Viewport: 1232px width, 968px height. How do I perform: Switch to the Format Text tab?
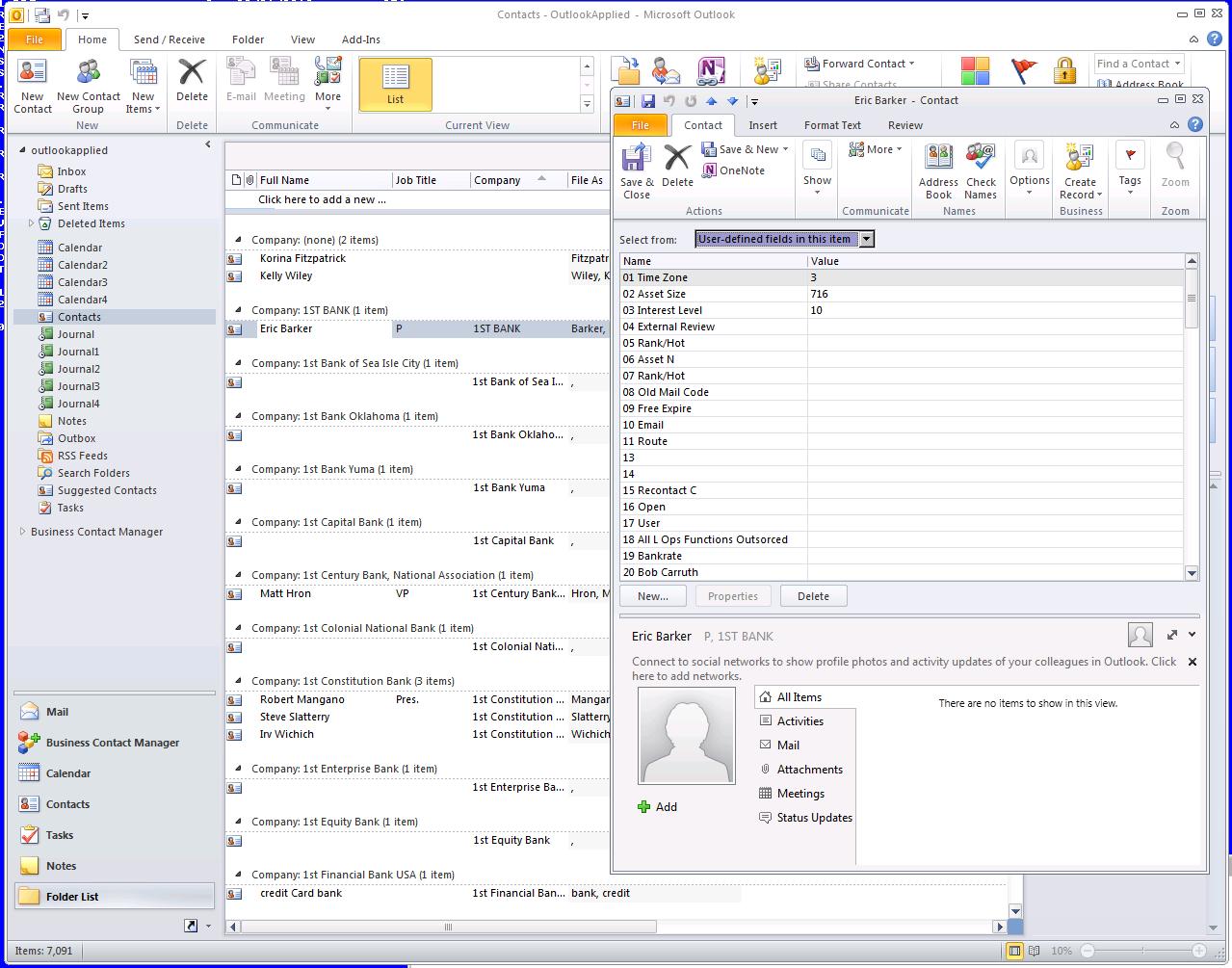[x=832, y=125]
